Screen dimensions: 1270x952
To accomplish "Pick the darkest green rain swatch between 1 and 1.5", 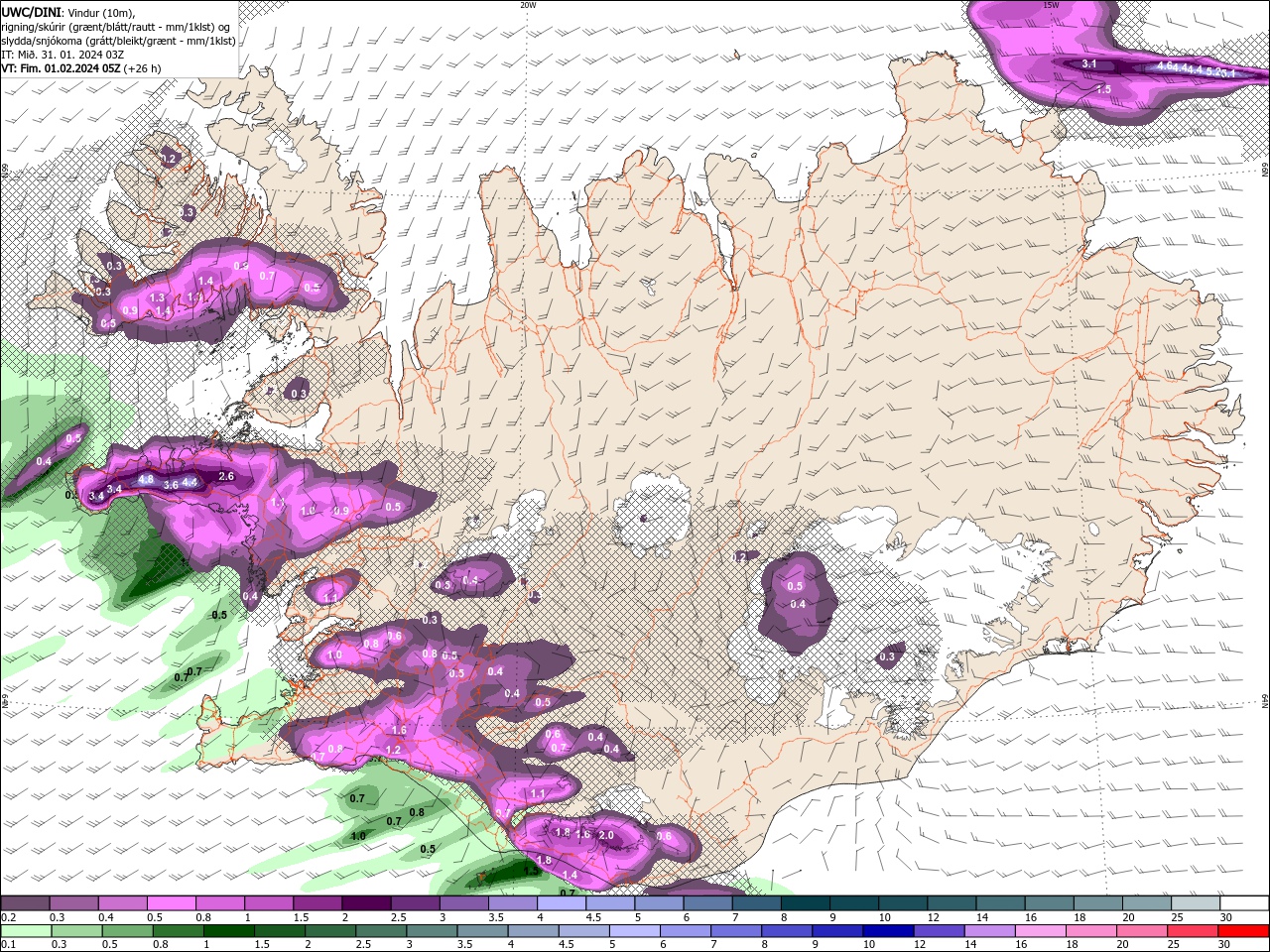I will [228, 930].
